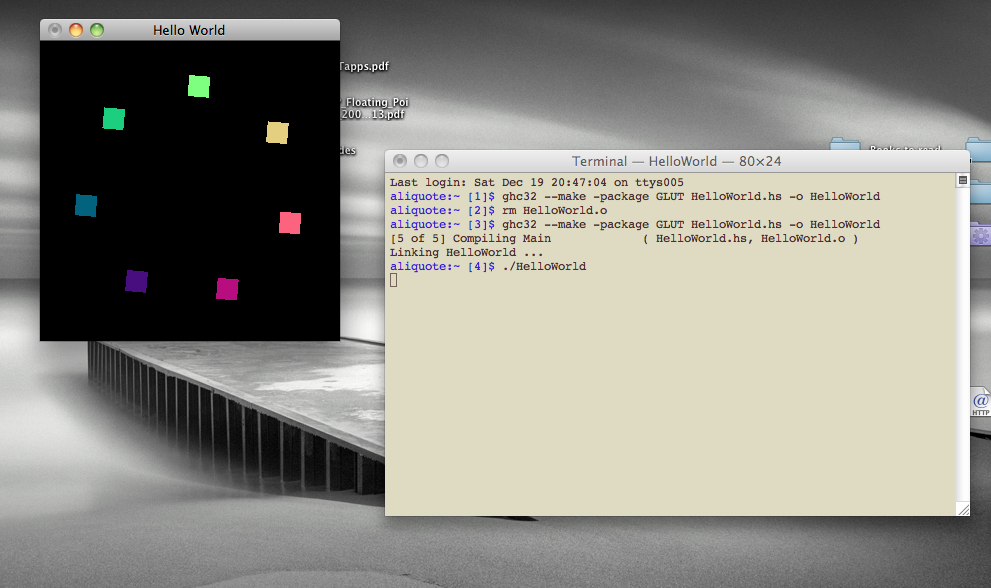Select the tan yellow square in Hello World
Image resolution: width=991 pixels, height=588 pixels.
pyautogui.click(x=277, y=132)
